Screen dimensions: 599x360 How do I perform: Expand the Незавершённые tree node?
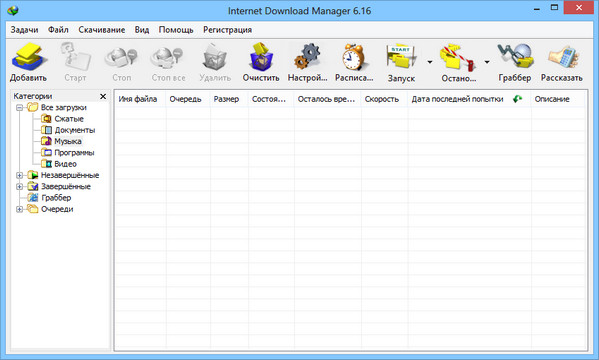[19, 175]
